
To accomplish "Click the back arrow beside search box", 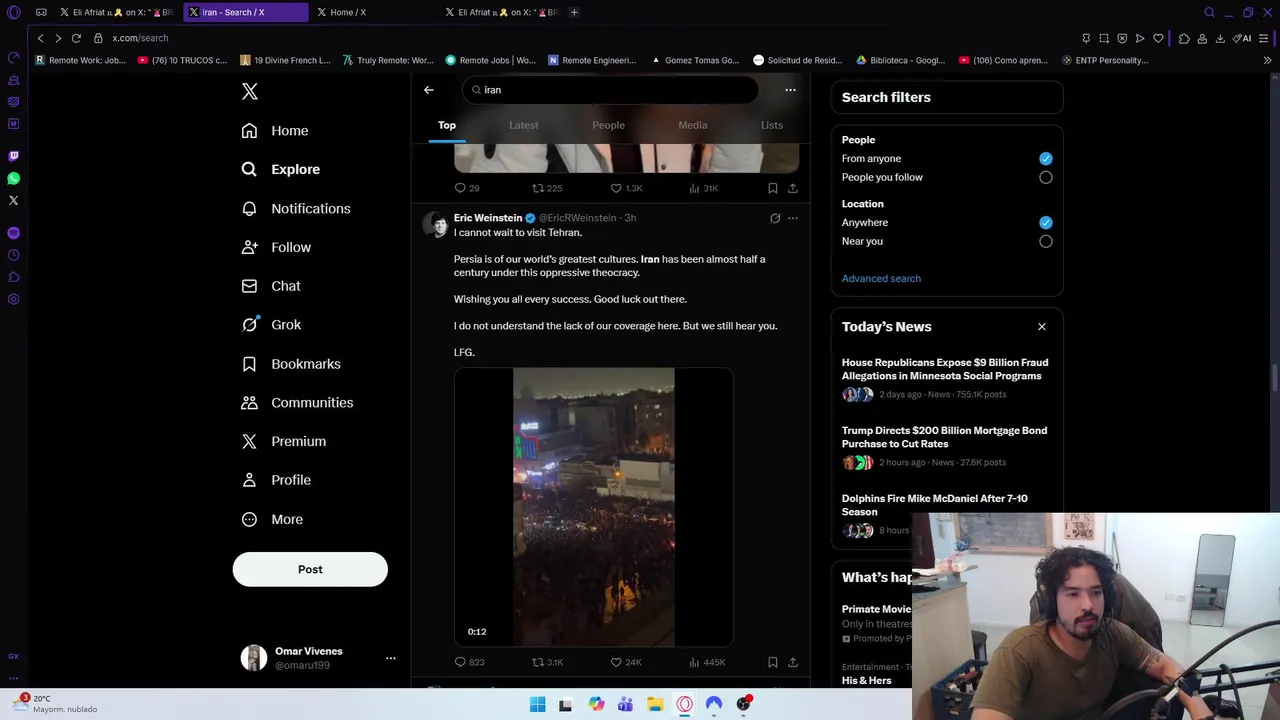I will [x=429, y=90].
